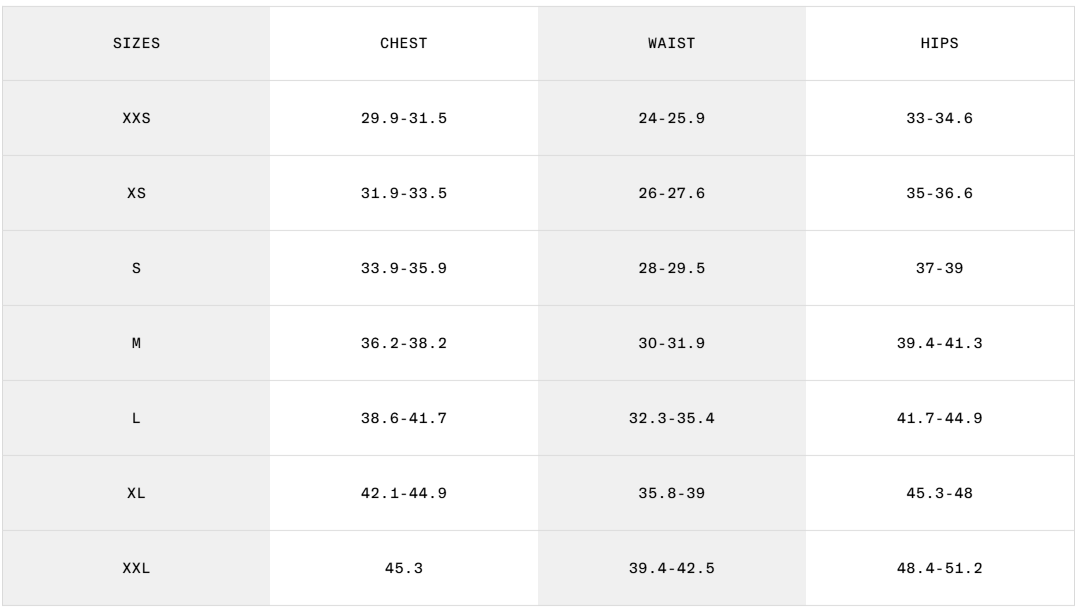Click the S size row label
Screen dimensions: 1077x610
[136, 269]
